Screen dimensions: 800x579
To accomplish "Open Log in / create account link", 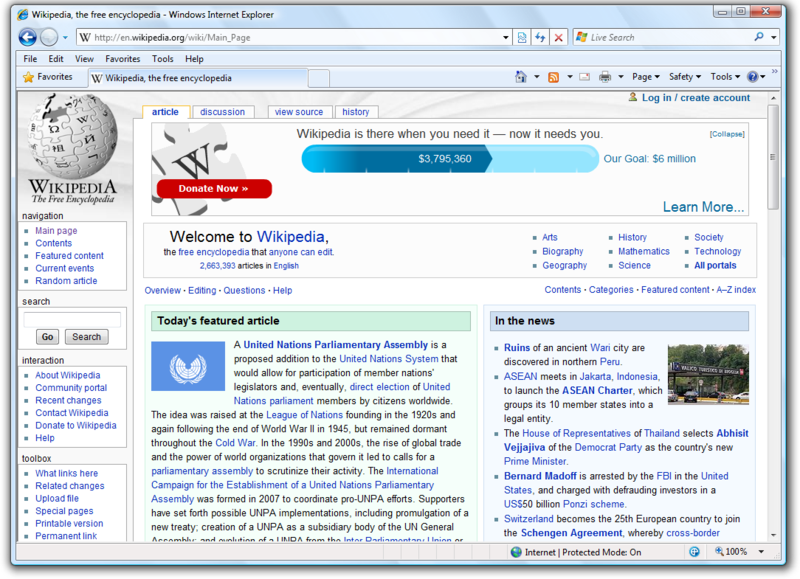I will [696, 97].
